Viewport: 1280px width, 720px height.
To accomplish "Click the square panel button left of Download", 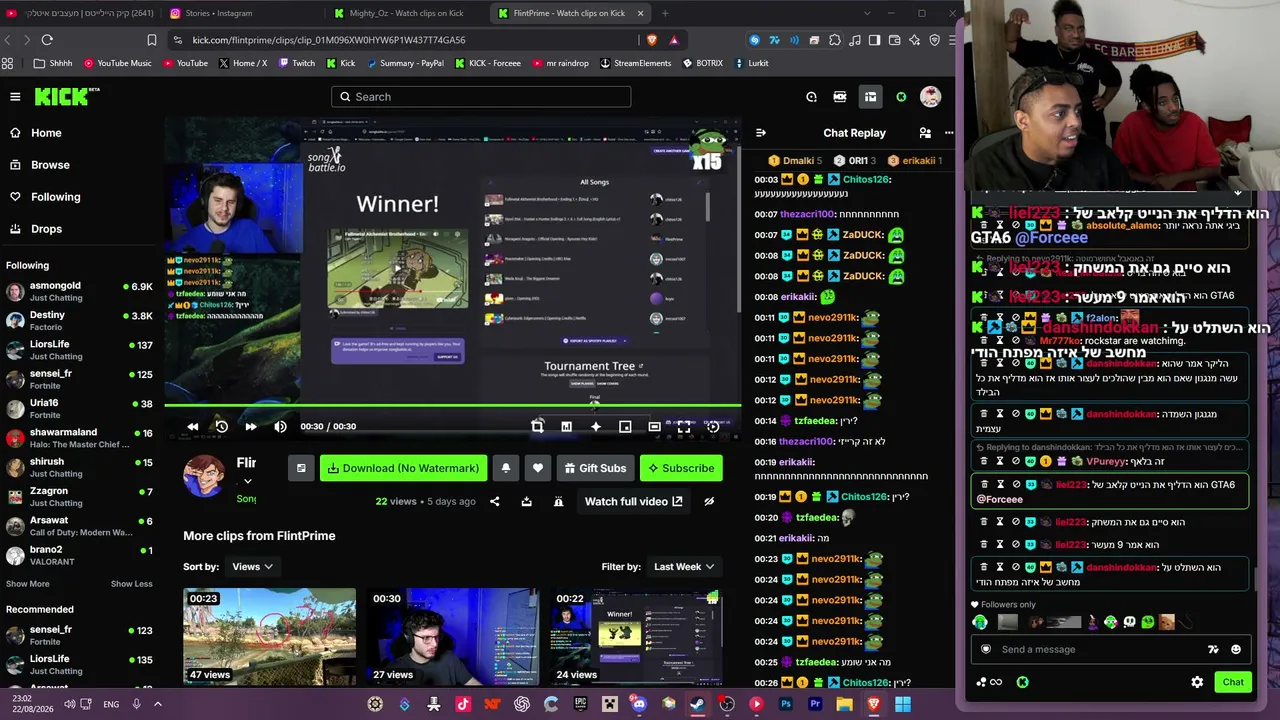I will pos(301,468).
